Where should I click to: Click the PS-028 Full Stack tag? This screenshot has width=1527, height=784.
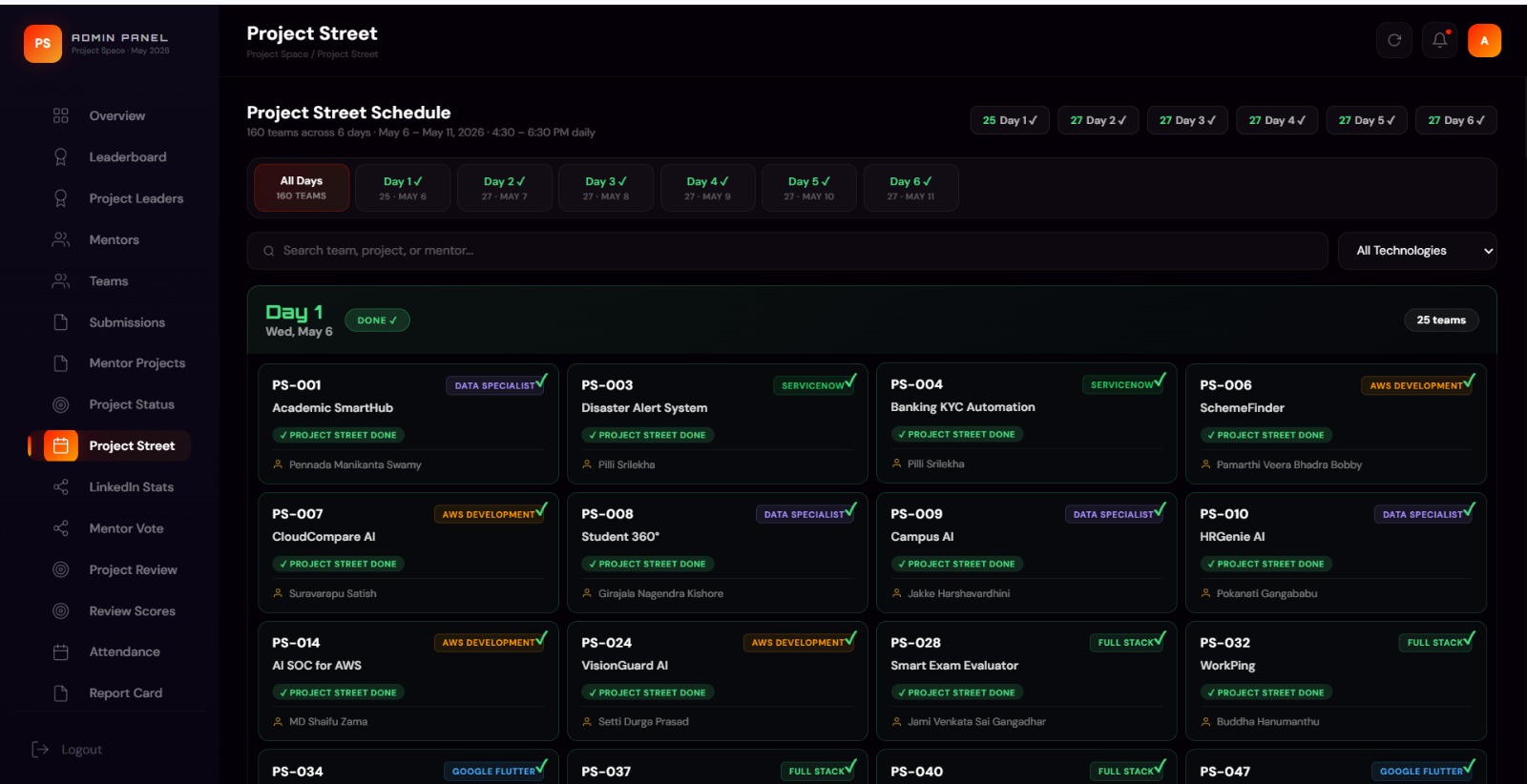(1126, 643)
